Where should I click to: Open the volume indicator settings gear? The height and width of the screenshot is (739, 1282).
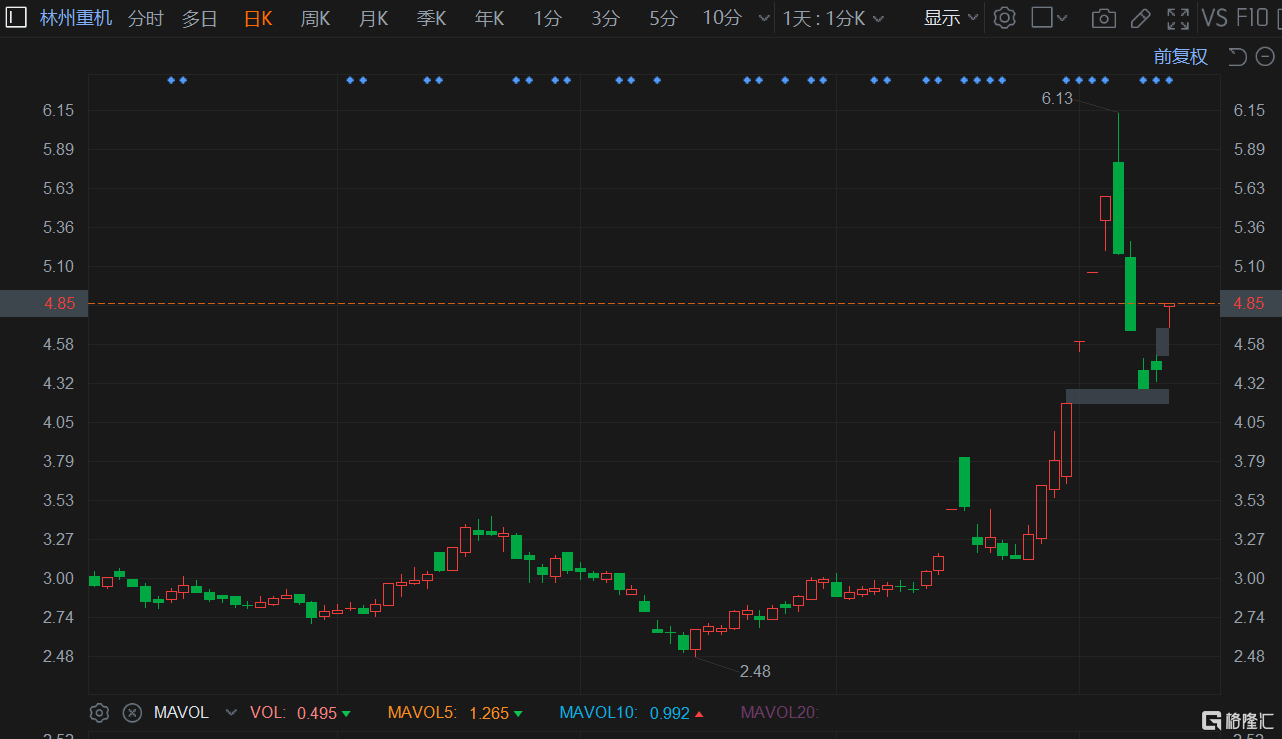pos(99,713)
